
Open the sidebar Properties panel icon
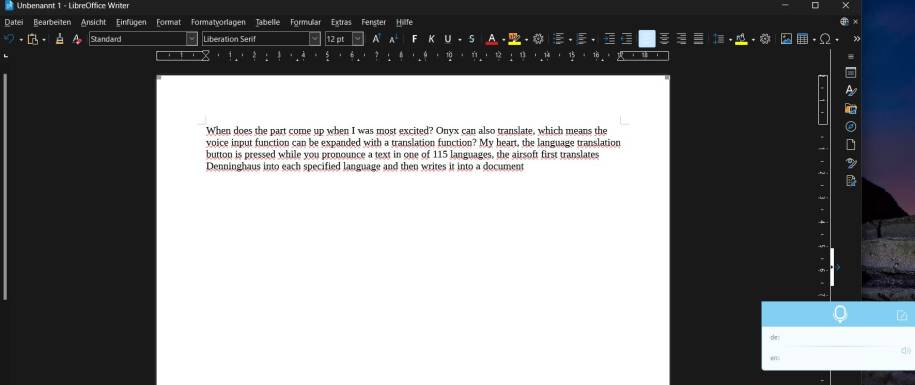tap(851, 73)
